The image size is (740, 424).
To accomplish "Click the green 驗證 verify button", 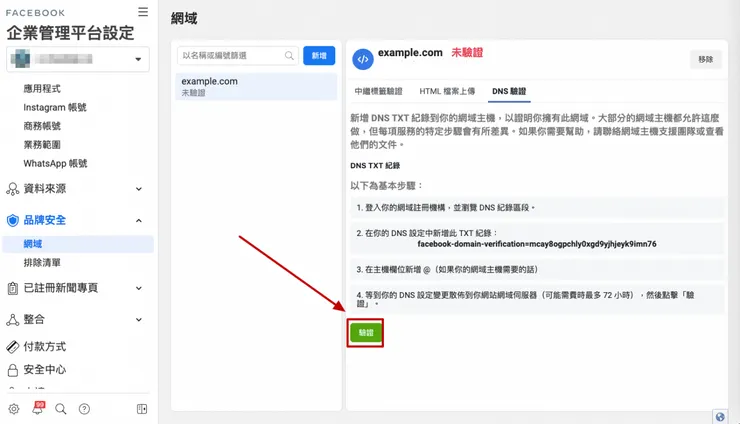I will (x=365, y=333).
